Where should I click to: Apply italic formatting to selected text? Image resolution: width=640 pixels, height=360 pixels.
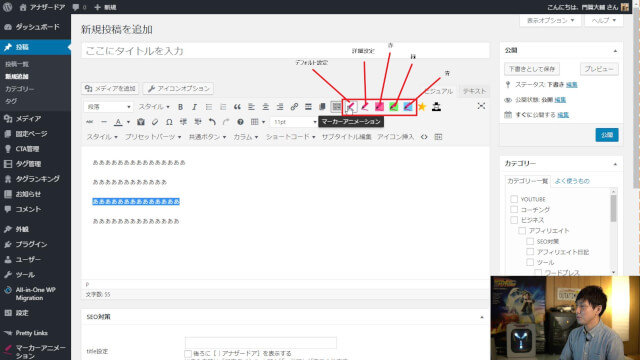click(194, 107)
